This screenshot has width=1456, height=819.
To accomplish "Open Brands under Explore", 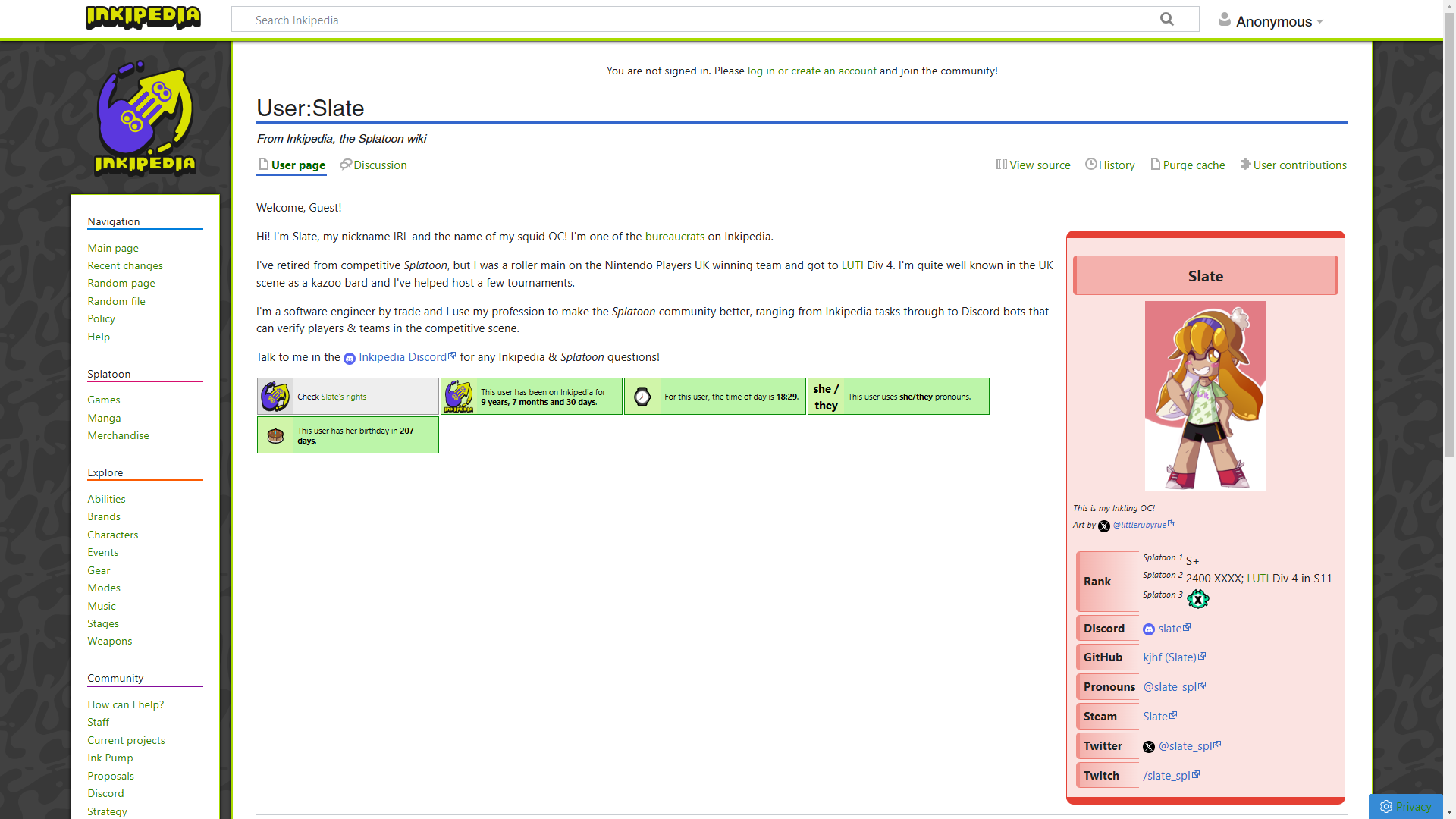I will [104, 516].
